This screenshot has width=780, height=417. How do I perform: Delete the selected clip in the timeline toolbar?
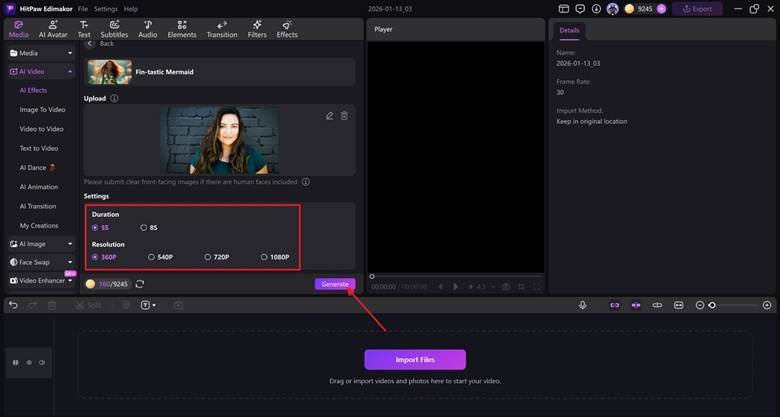(x=52, y=305)
